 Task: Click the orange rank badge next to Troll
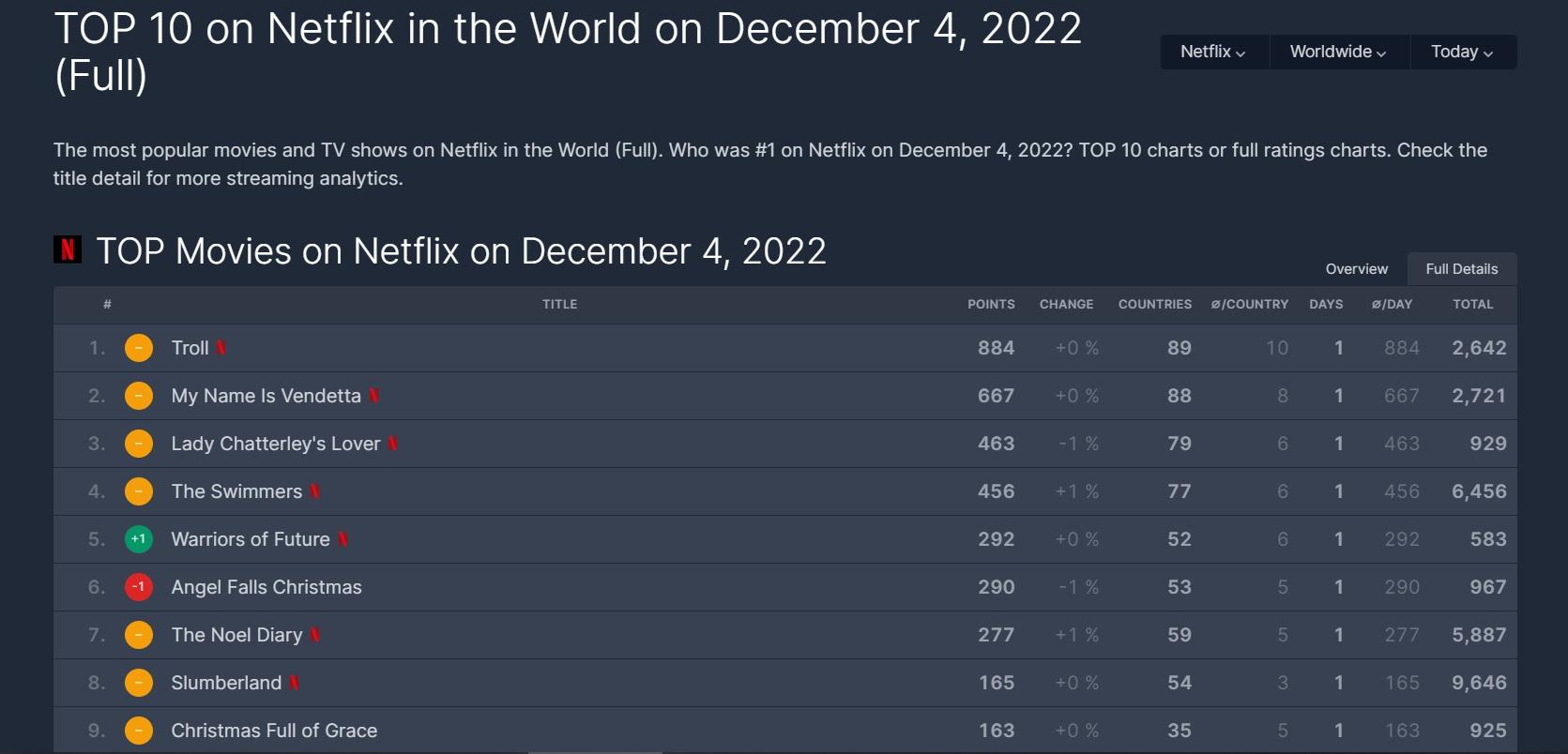(x=139, y=348)
